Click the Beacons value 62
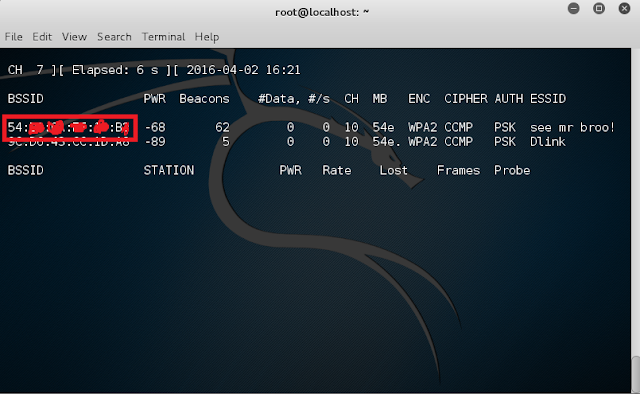 point(222,127)
